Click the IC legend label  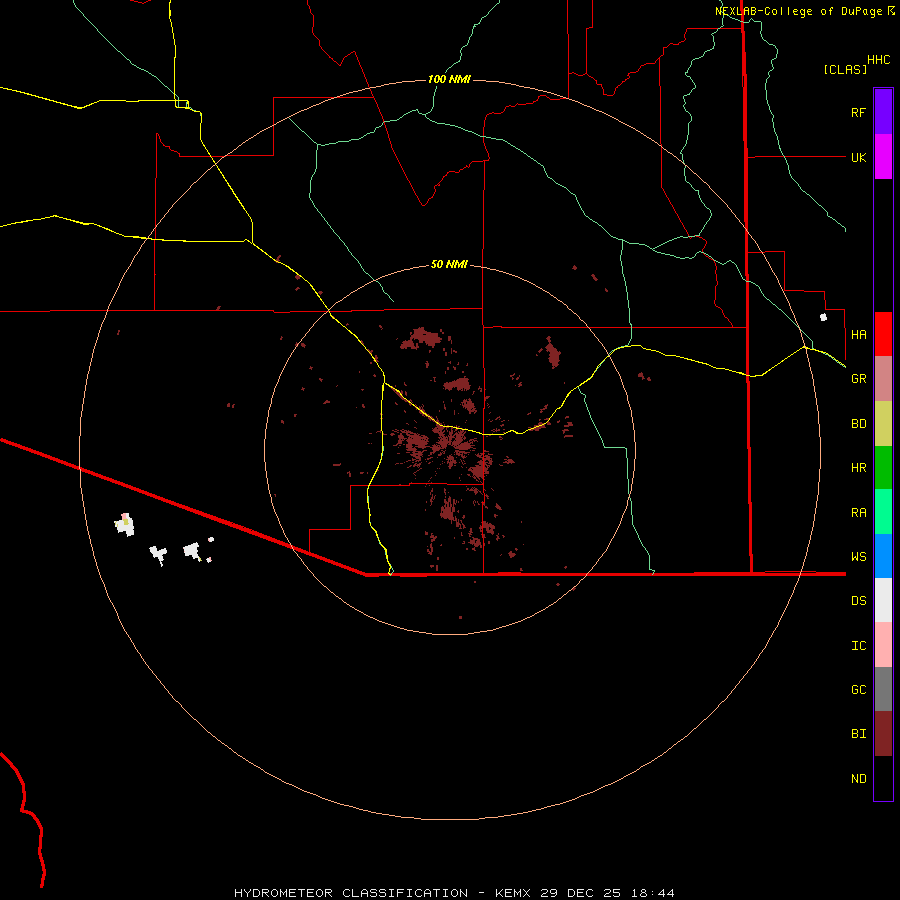(x=858, y=645)
